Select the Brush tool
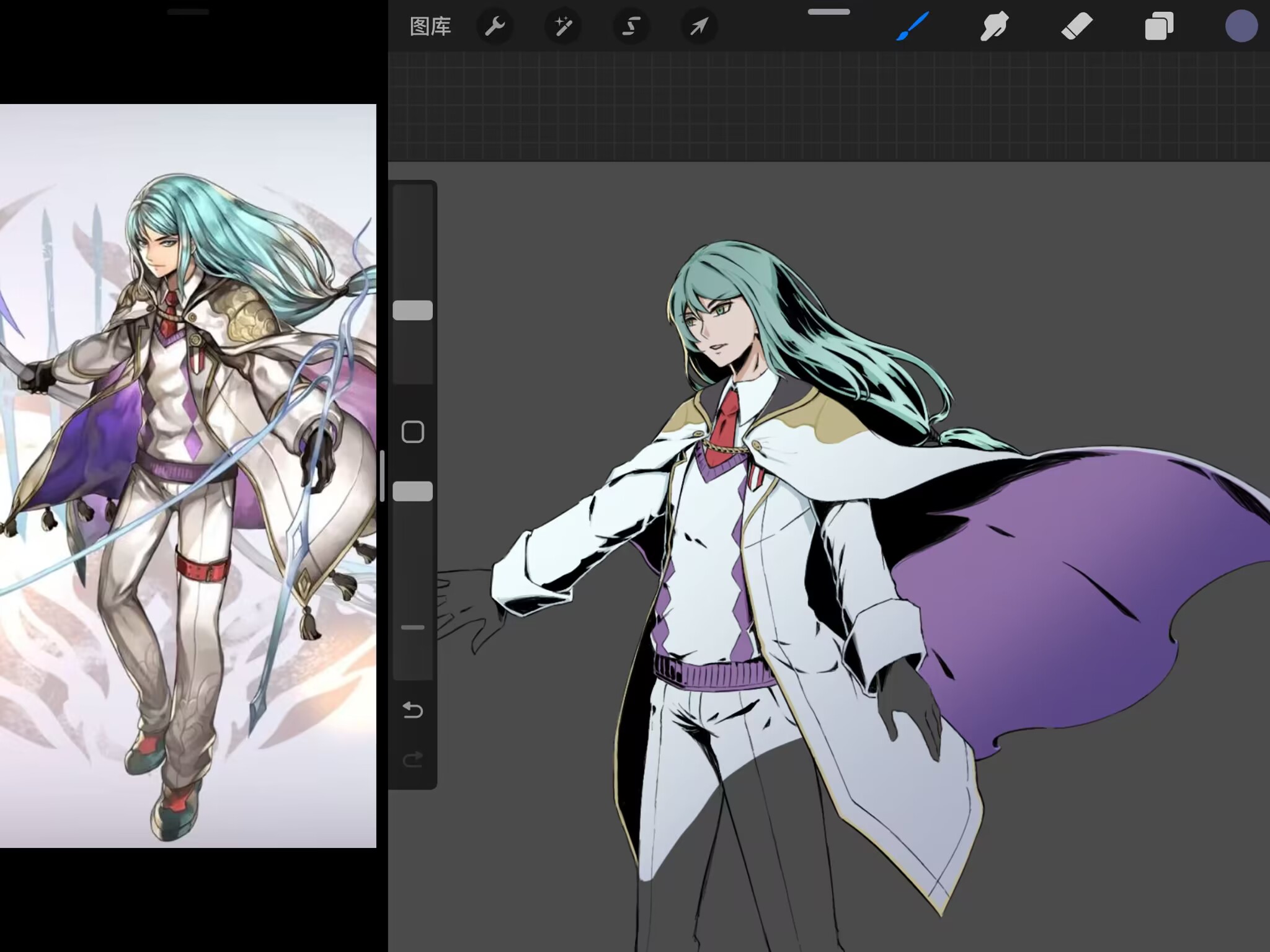The height and width of the screenshot is (952, 1270). [x=912, y=27]
